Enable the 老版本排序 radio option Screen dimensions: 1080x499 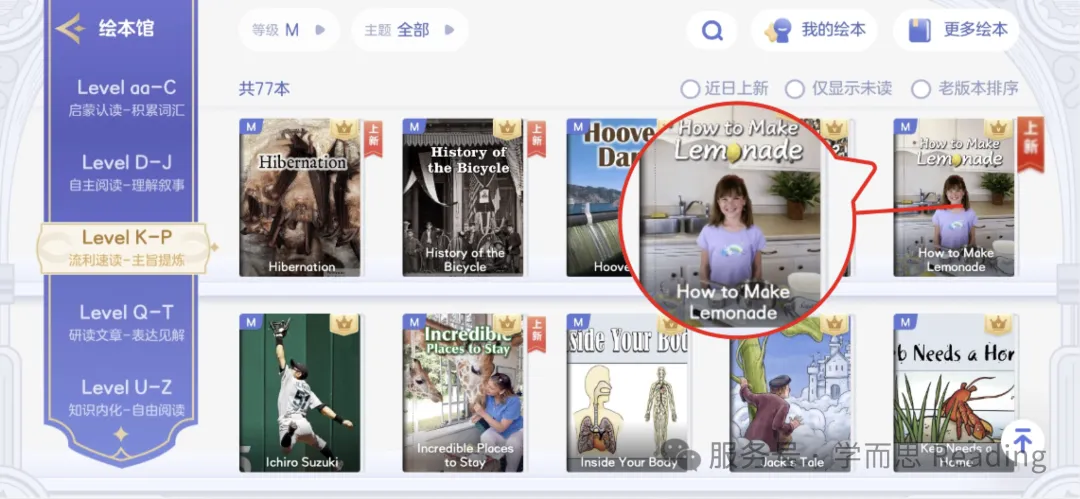pos(965,89)
